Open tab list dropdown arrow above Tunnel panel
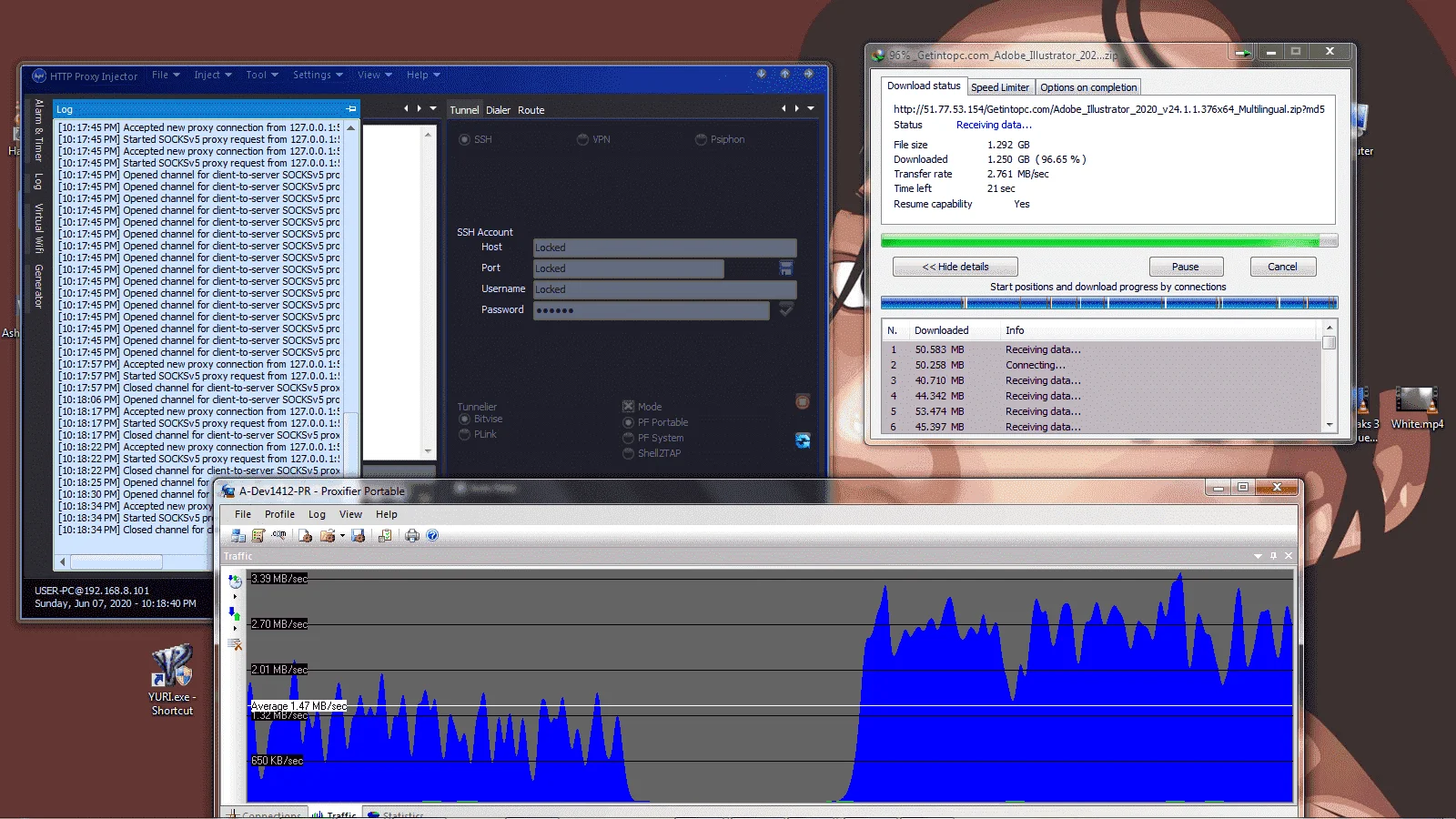 click(x=811, y=108)
